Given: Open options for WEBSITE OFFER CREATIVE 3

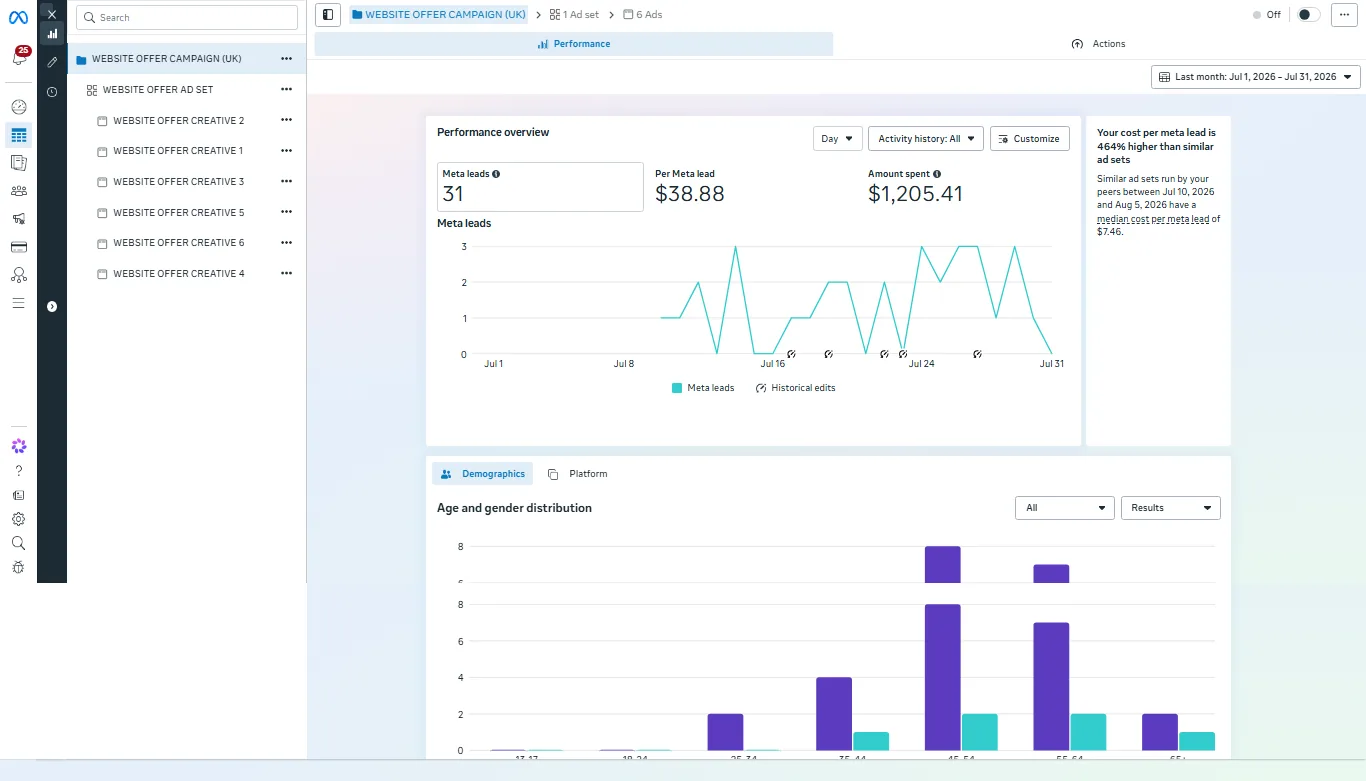Looking at the screenshot, I should [x=286, y=181].
